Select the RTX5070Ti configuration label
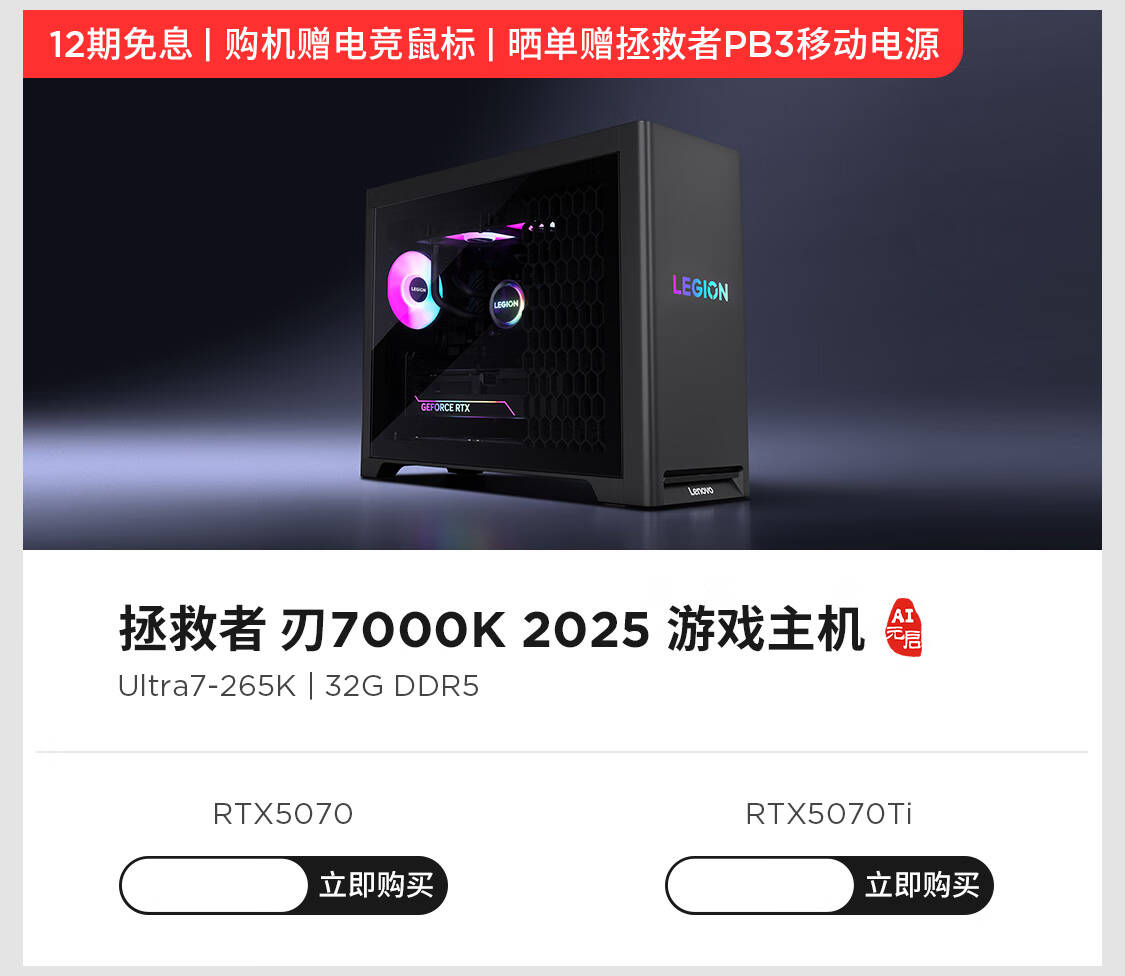1125x976 pixels. click(x=829, y=814)
